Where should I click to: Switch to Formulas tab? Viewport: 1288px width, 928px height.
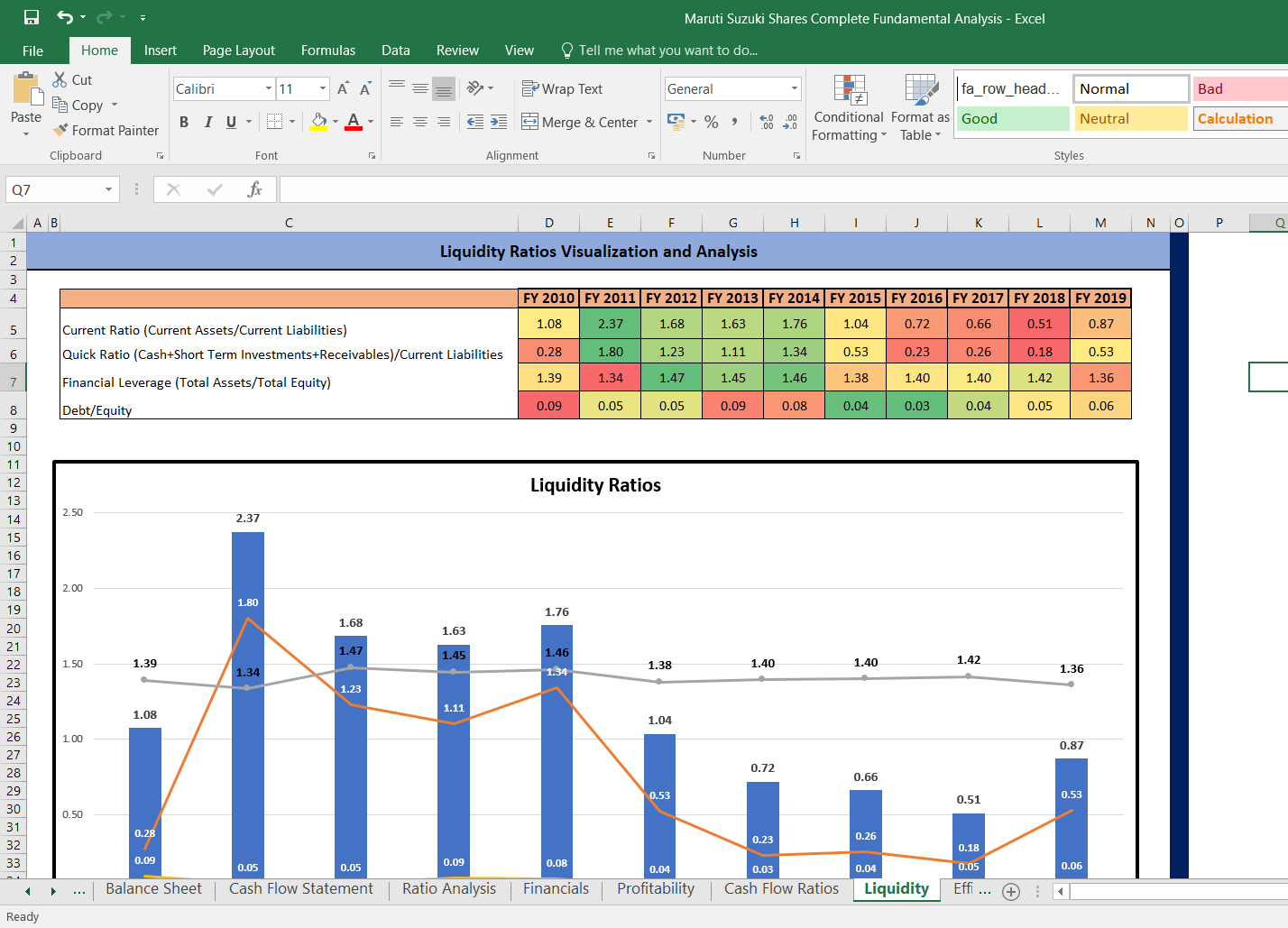click(328, 51)
